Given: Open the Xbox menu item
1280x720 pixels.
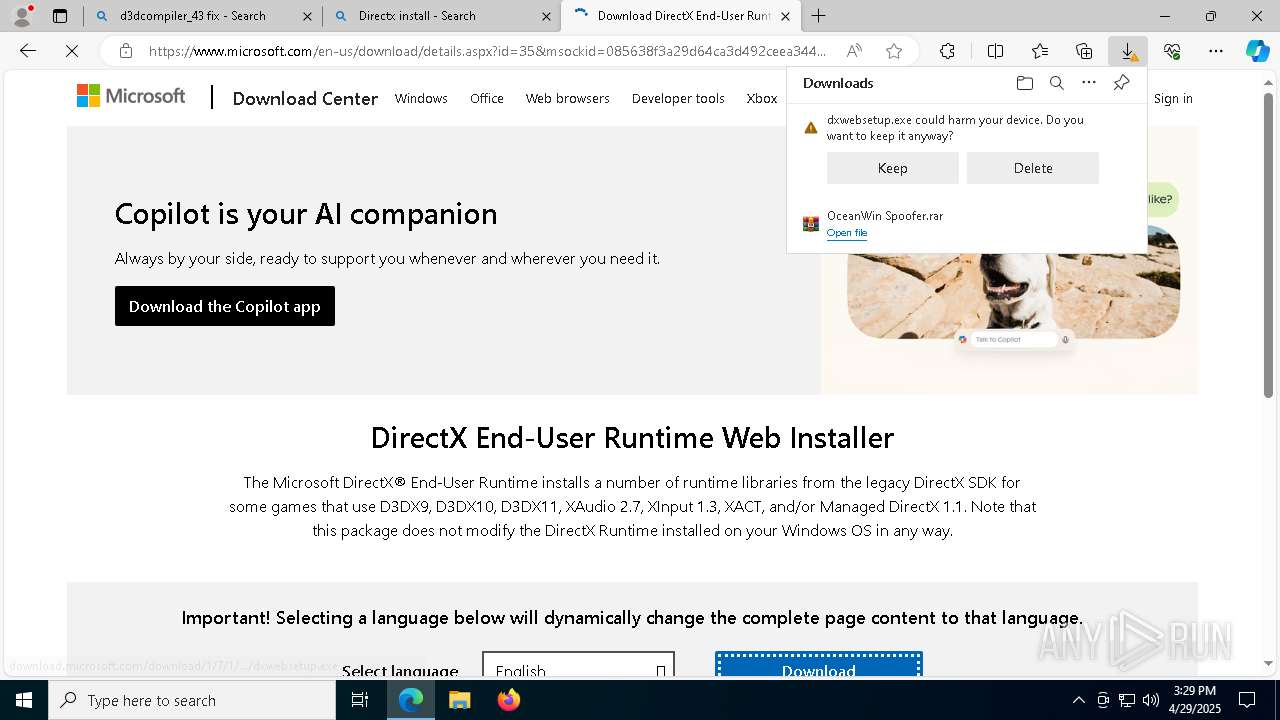Looking at the screenshot, I should [762, 98].
